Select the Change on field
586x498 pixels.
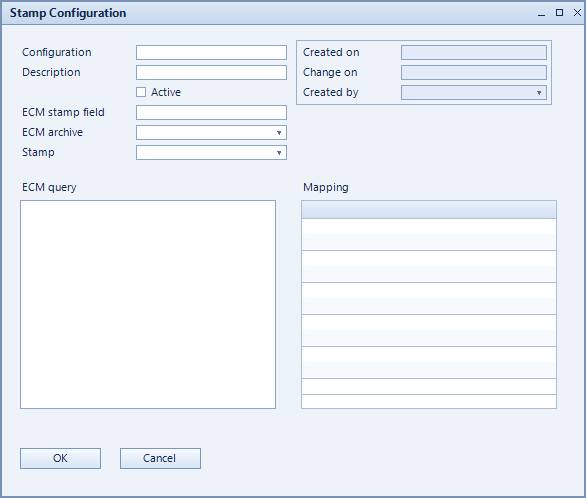click(474, 72)
